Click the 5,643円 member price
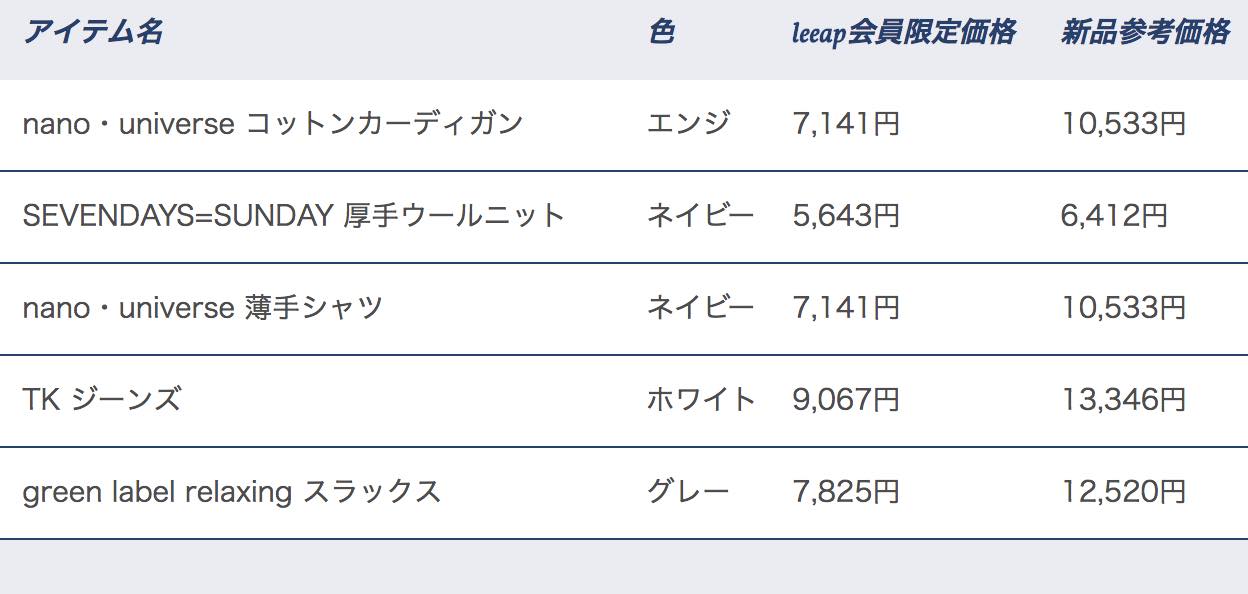 [846, 215]
